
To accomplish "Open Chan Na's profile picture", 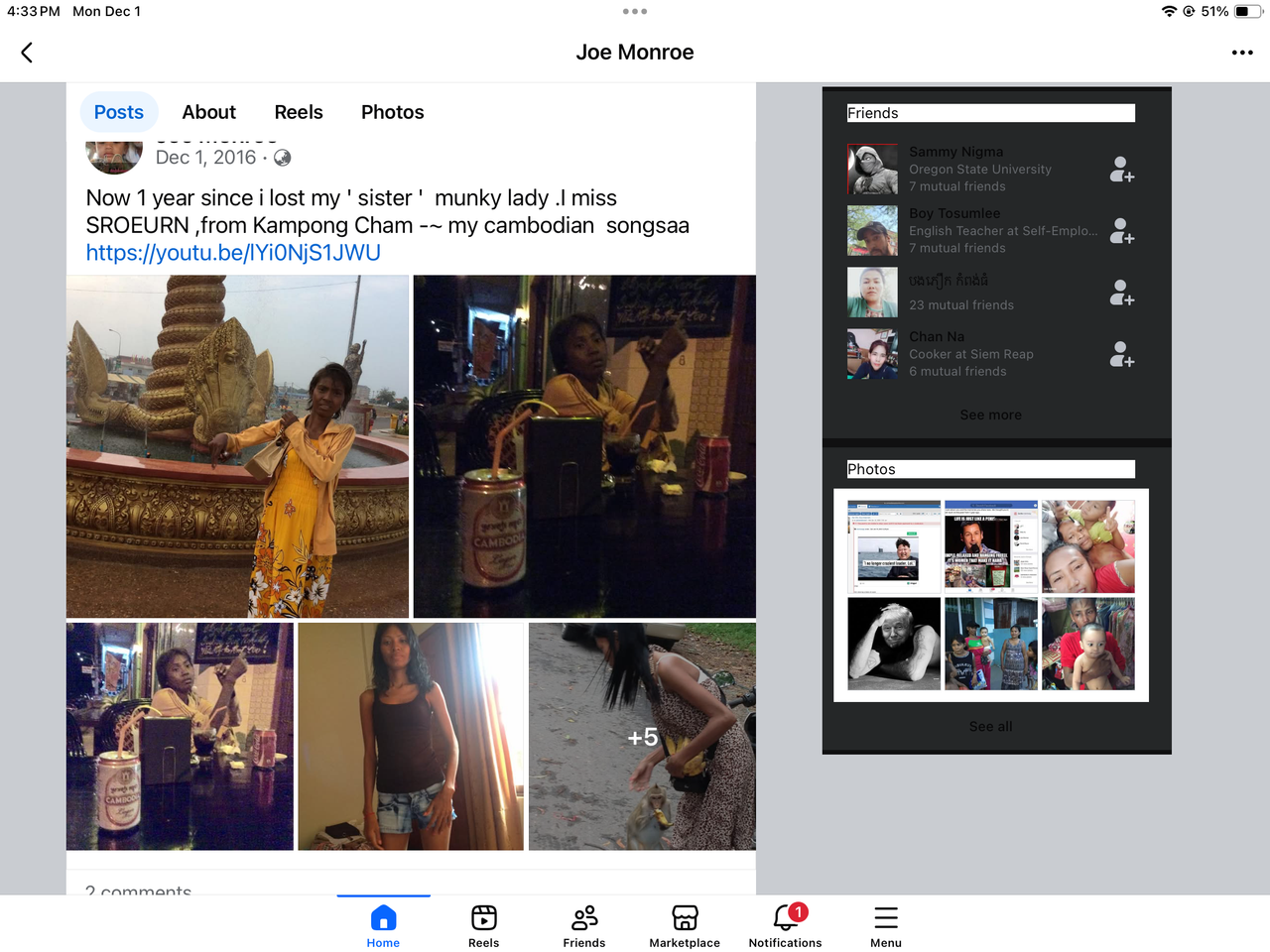I will [x=873, y=354].
